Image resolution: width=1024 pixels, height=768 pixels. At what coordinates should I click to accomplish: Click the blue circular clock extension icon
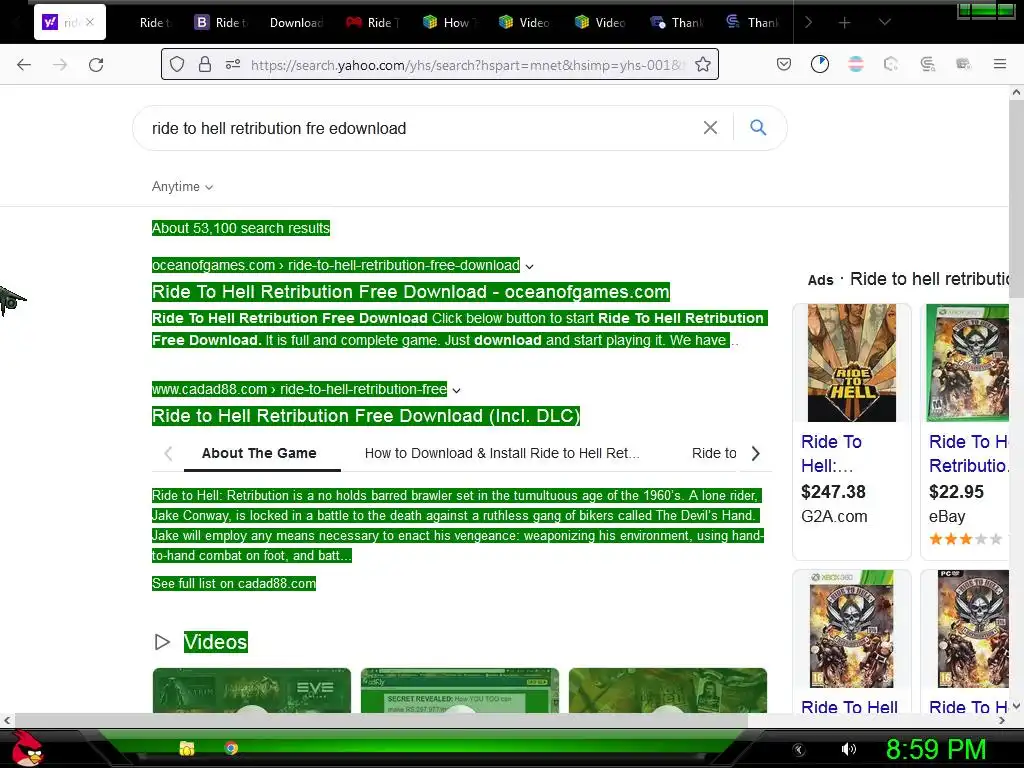(x=820, y=64)
